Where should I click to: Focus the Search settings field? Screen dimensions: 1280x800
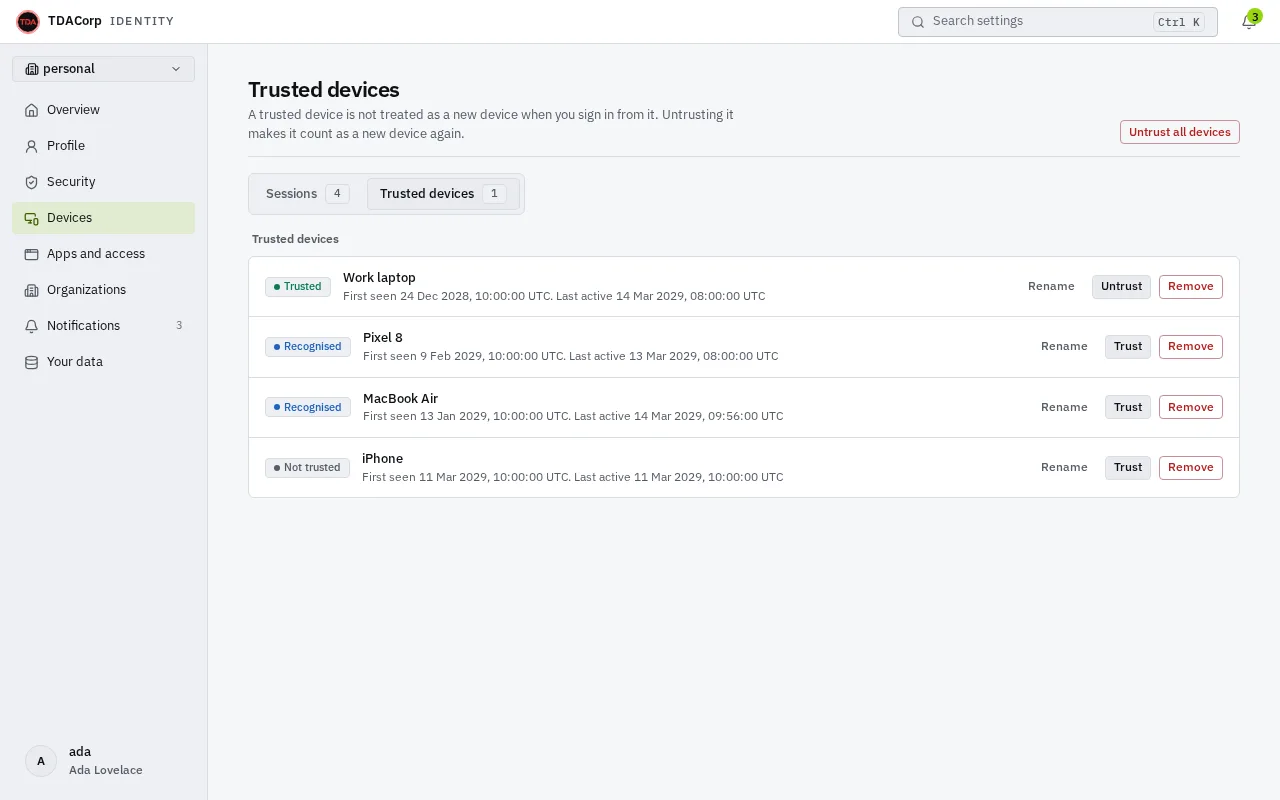point(1058,22)
